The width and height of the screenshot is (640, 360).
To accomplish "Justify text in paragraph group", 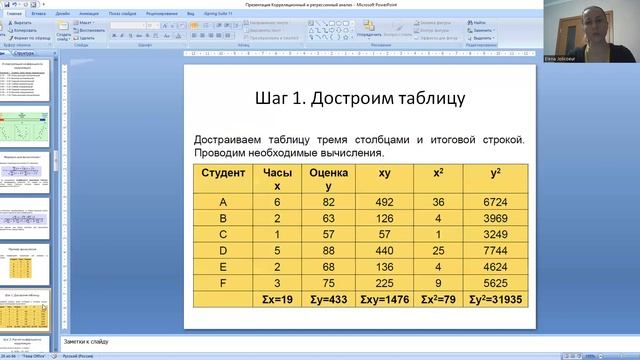I will tap(219, 36).
